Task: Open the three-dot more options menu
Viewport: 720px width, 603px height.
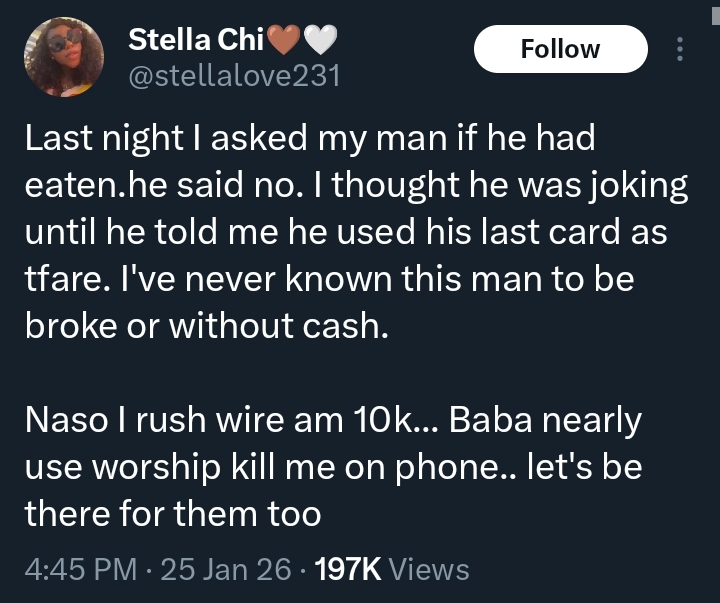Action: click(x=681, y=50)
